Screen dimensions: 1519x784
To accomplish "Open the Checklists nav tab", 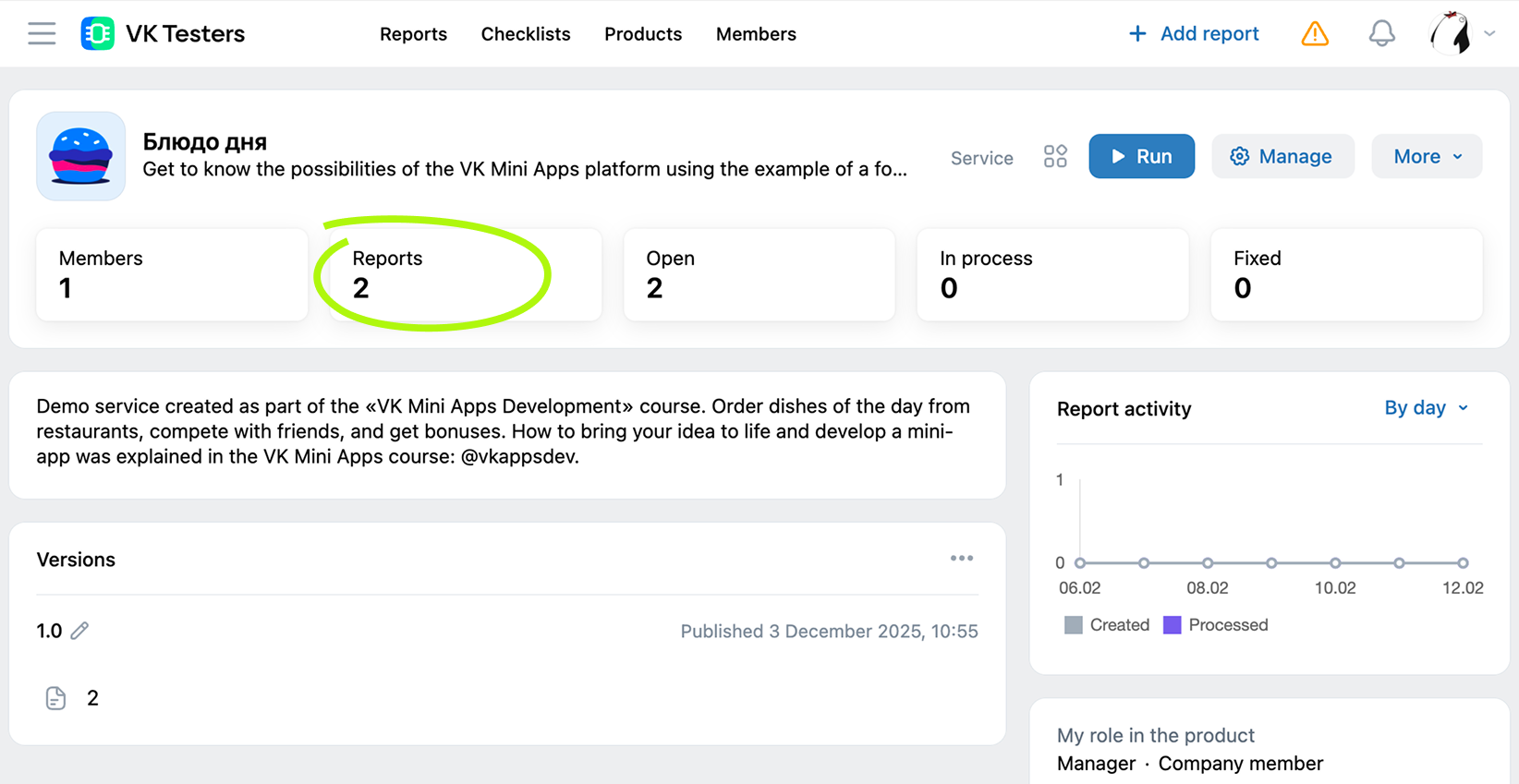I will (526, 34).
